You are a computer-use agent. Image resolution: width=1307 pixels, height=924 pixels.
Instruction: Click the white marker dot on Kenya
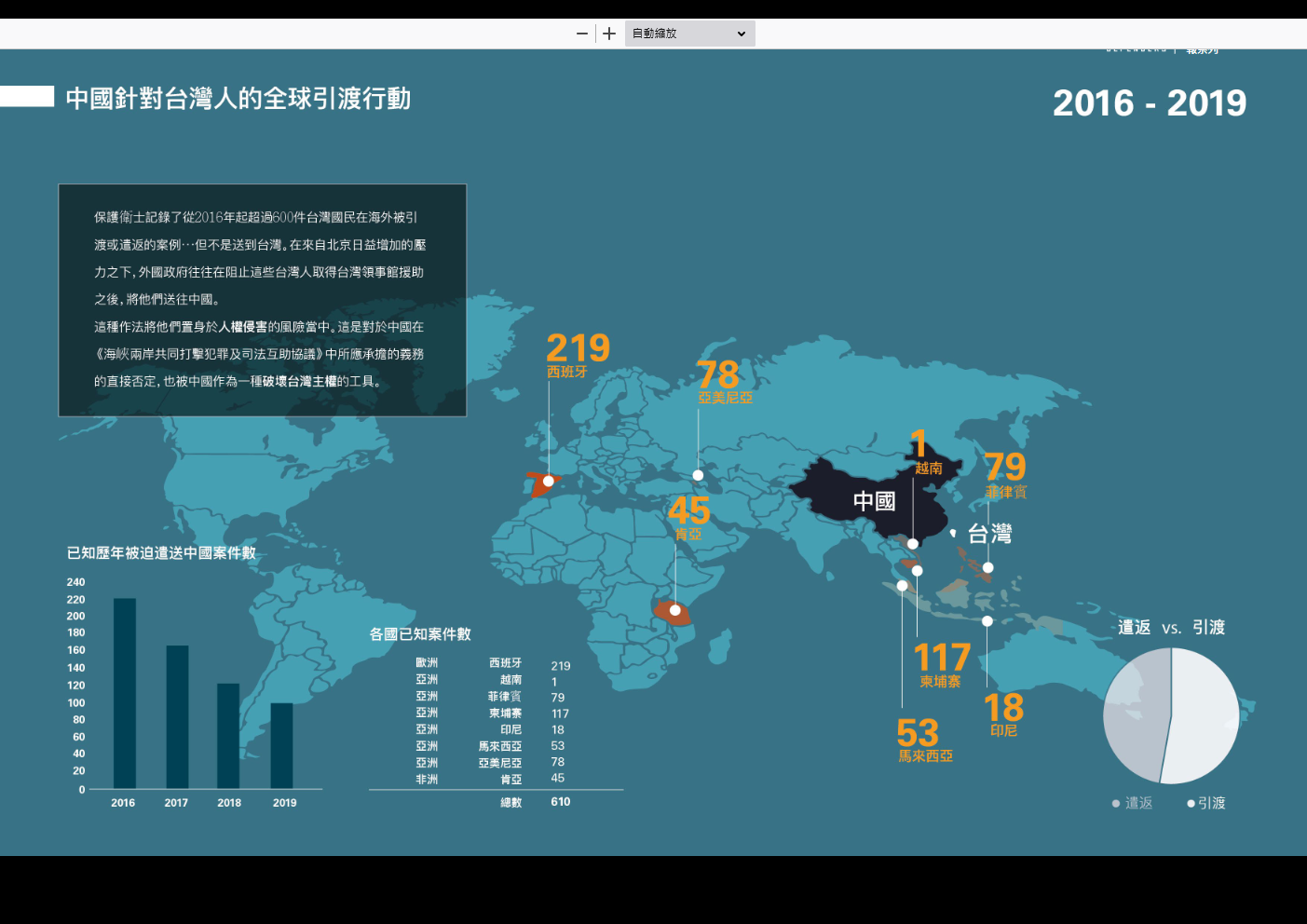[675, 610]
